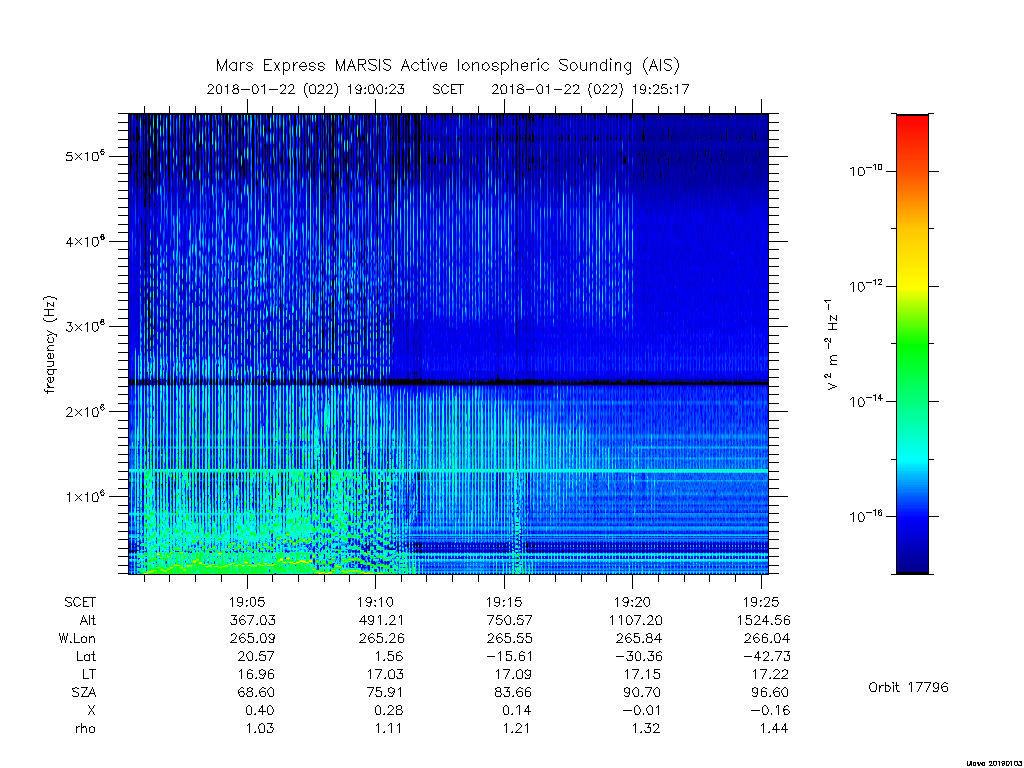
Task: Click the SZA value 75.91
Action: click(x=384, y=692)
